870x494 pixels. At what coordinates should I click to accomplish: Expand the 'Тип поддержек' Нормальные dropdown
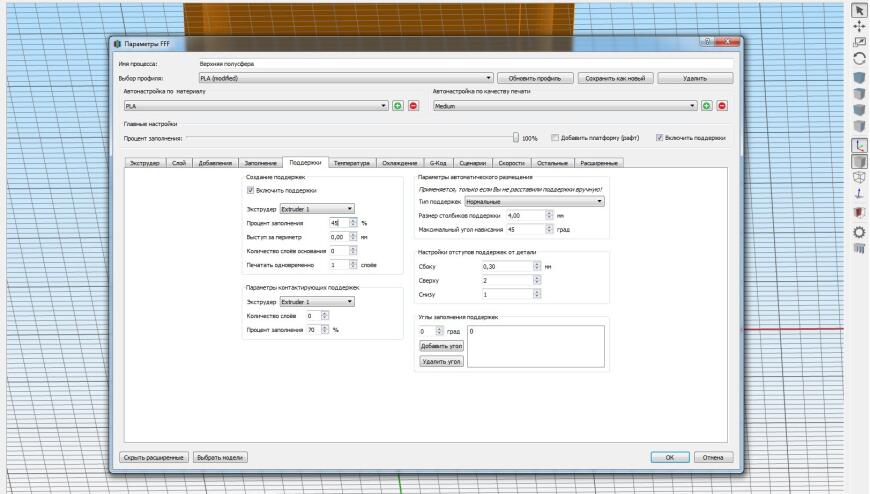click(x=534, y=201)
